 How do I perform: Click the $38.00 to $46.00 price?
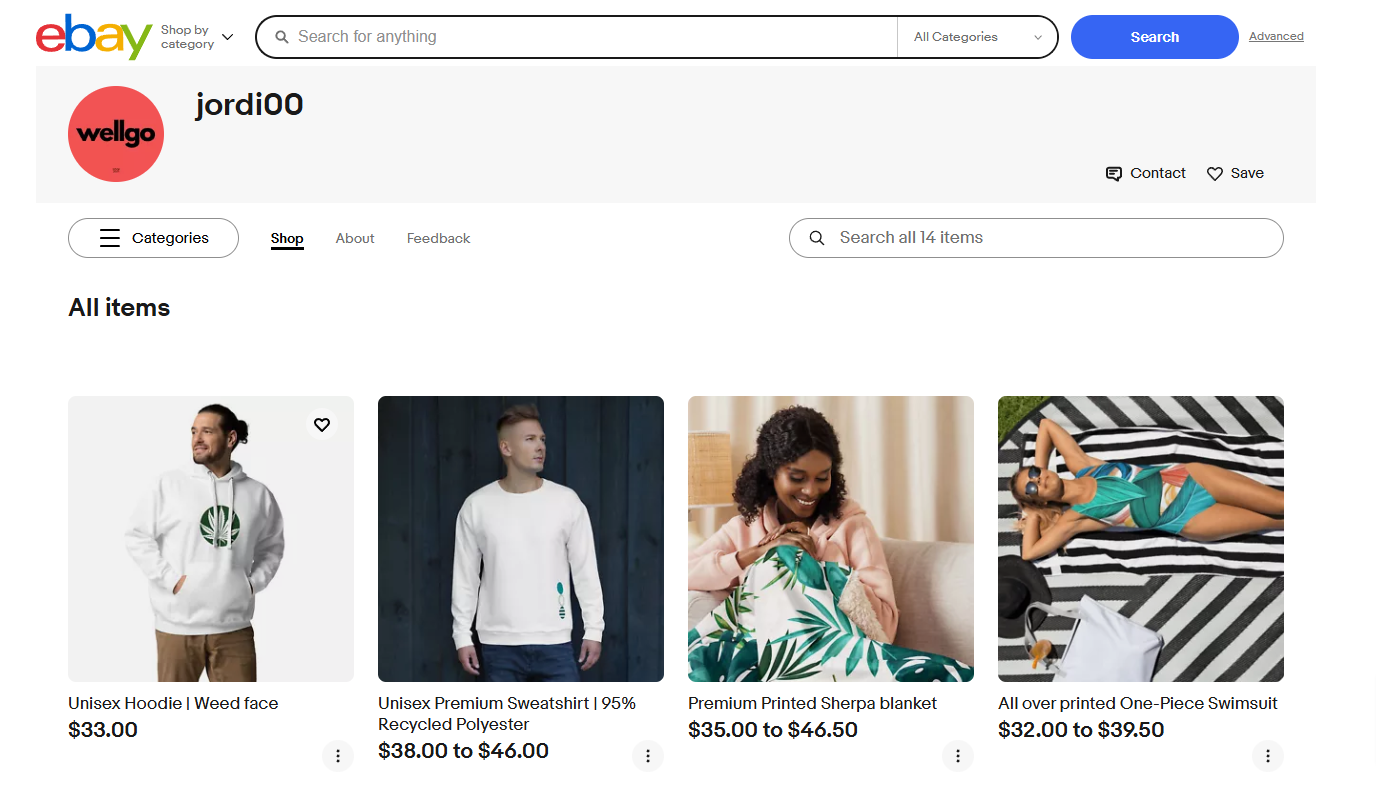point(464,751)
